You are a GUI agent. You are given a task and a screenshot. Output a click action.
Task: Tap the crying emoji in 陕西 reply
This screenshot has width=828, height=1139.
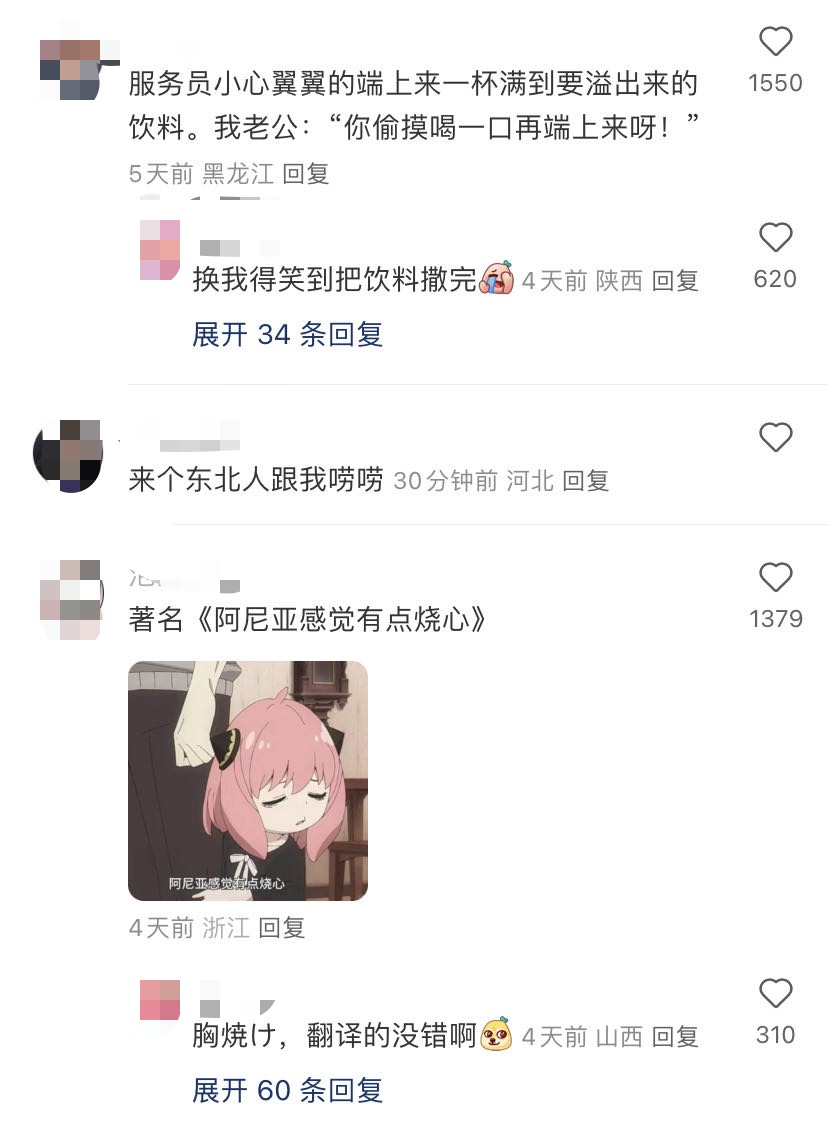coord(498,278)
